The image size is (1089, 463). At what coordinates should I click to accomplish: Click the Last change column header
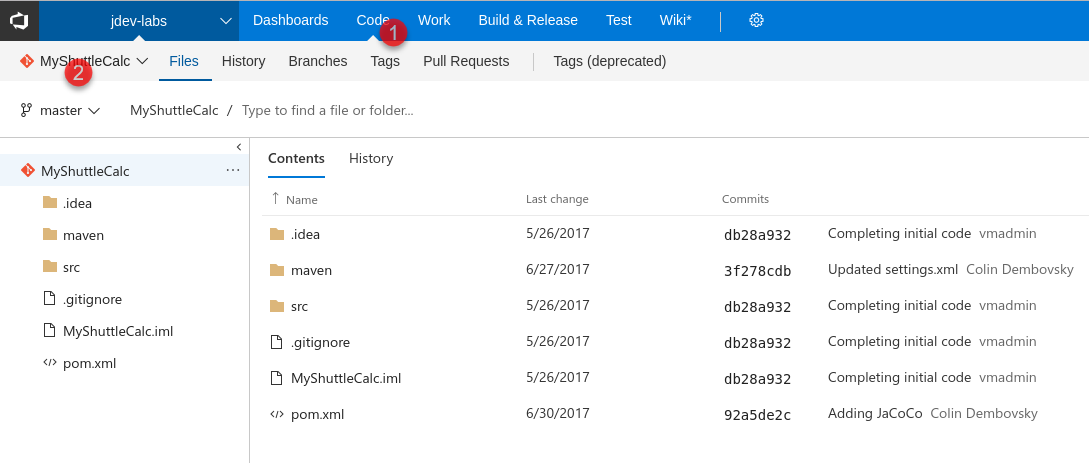tap(557, 199)
